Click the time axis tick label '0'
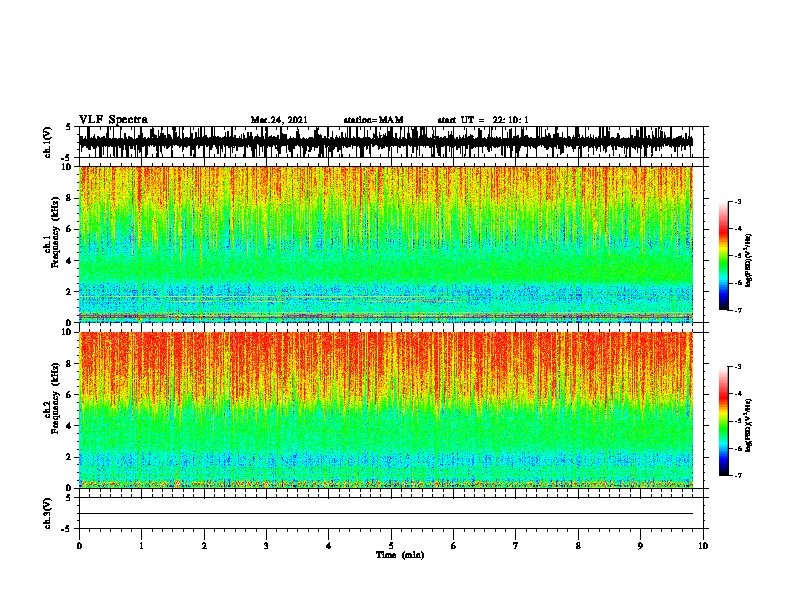 79,546
